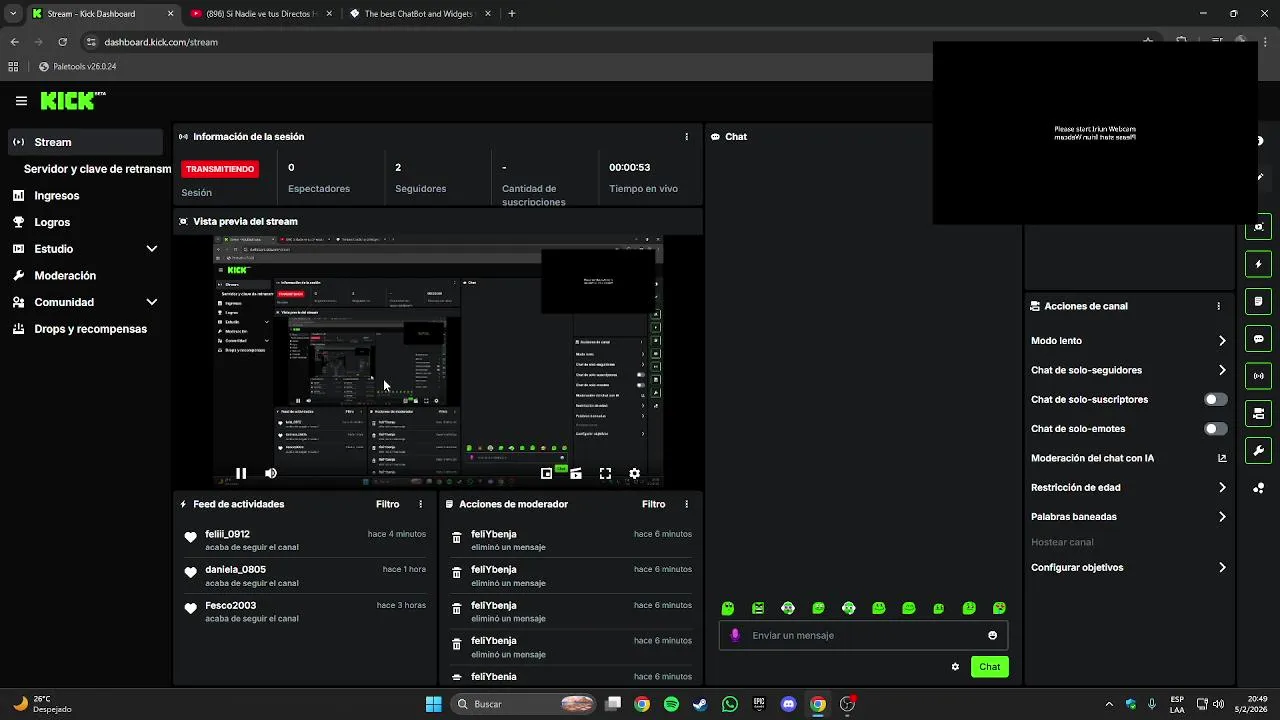Viewport: 1280px width, 720px height.
Task: Open the broadcast signal widget in right sidebar
Action: tap(1258, 376)
